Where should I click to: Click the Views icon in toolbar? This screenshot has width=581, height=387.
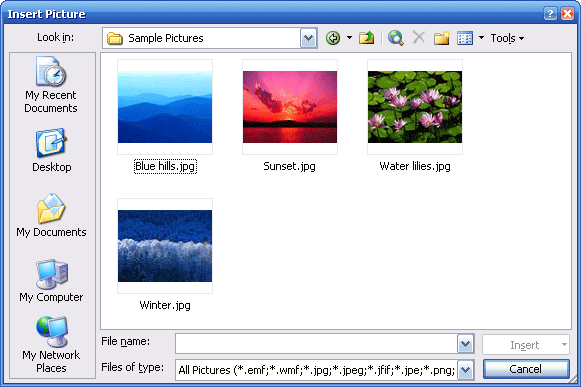point(465,38)
